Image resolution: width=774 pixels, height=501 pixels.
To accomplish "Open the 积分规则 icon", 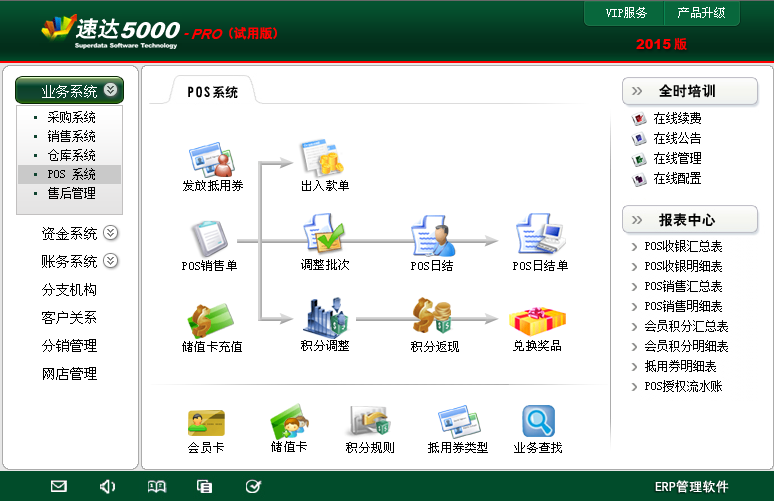I will click(x=370, y=421).
